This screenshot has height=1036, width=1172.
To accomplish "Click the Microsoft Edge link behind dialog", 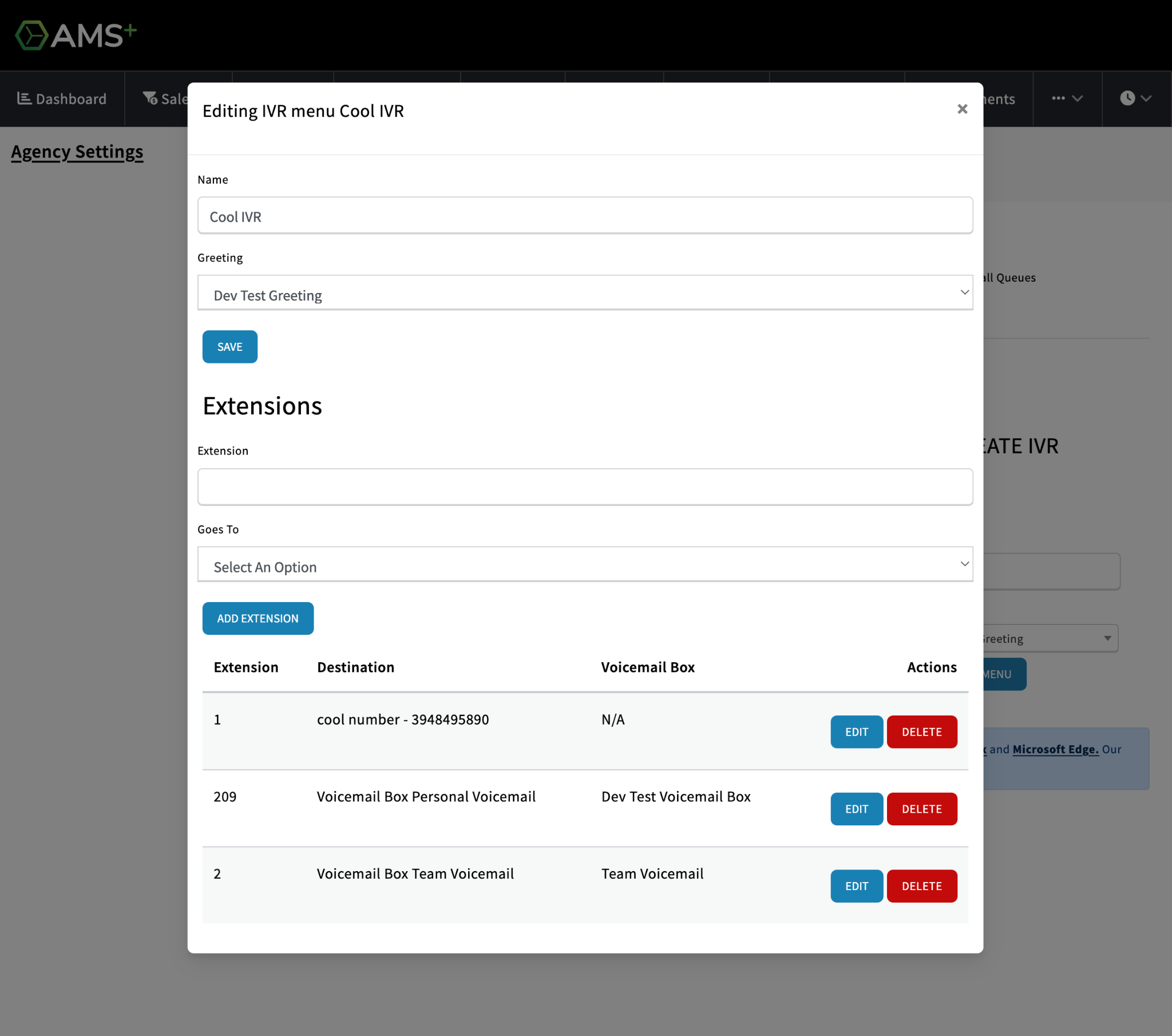I will (1056, 749).
